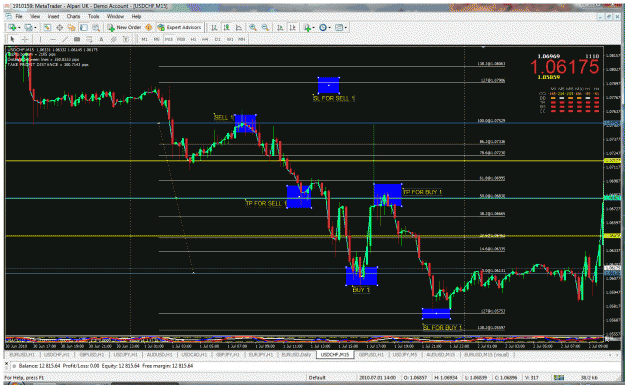Launch MetaEditor from the toolbar
This screenshot has width=625, height=385.
[x=148, y=28]
